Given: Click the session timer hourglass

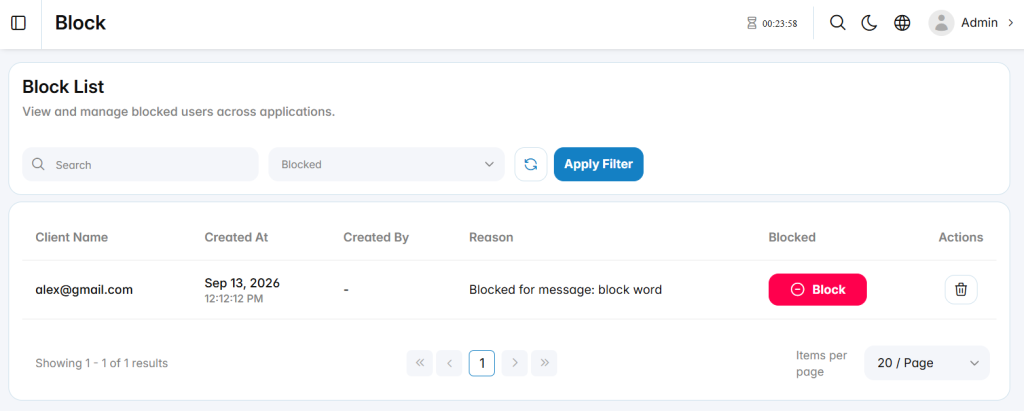Looking at the screenshot, I should 752,24.
